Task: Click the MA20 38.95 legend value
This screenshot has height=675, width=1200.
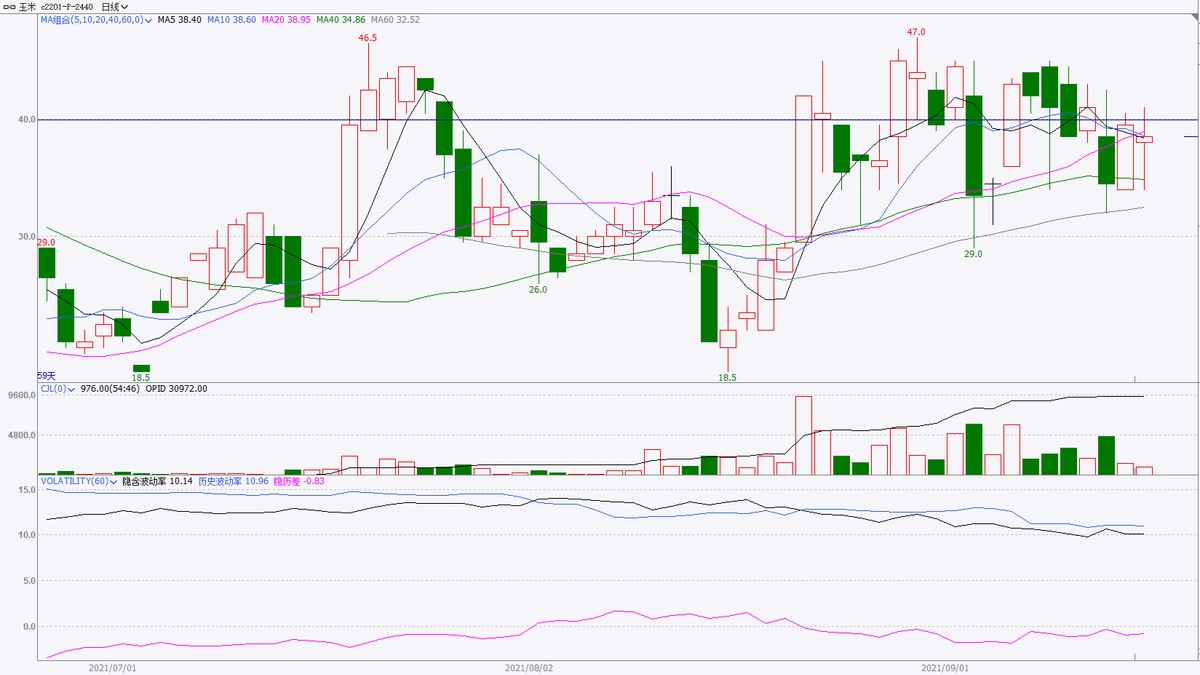Action: (286, 20)
